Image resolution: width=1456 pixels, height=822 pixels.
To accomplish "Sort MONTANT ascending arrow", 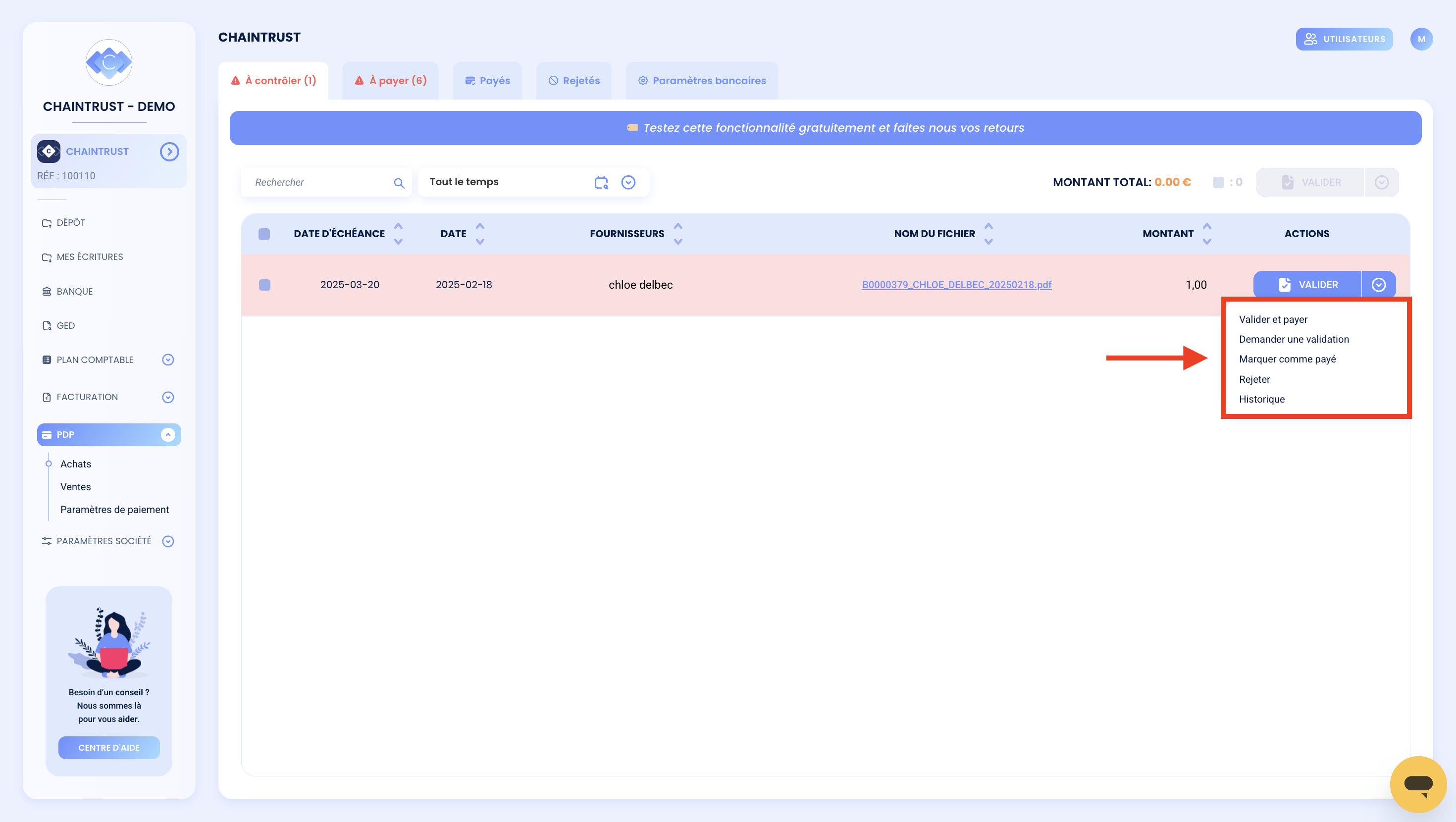I will (x=1207, y=226).
